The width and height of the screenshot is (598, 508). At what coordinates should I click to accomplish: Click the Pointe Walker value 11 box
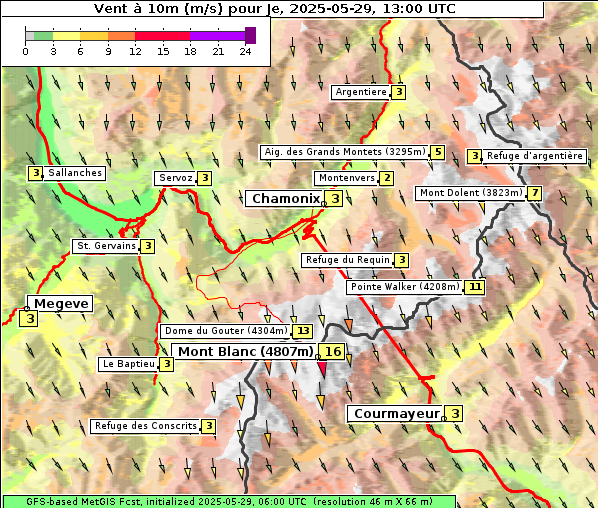(x=475, y=287)
